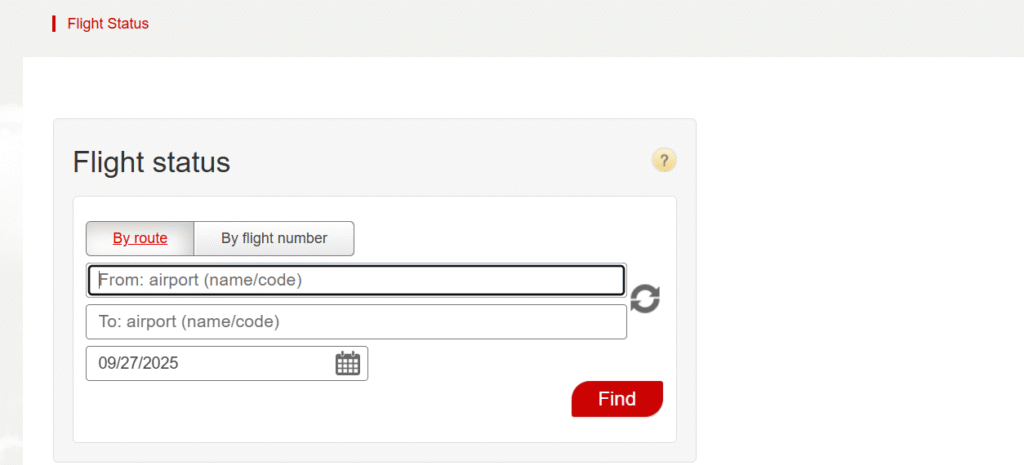Get help for the Flight status form
Screen dimensions: 1024x465
point(664,160)
